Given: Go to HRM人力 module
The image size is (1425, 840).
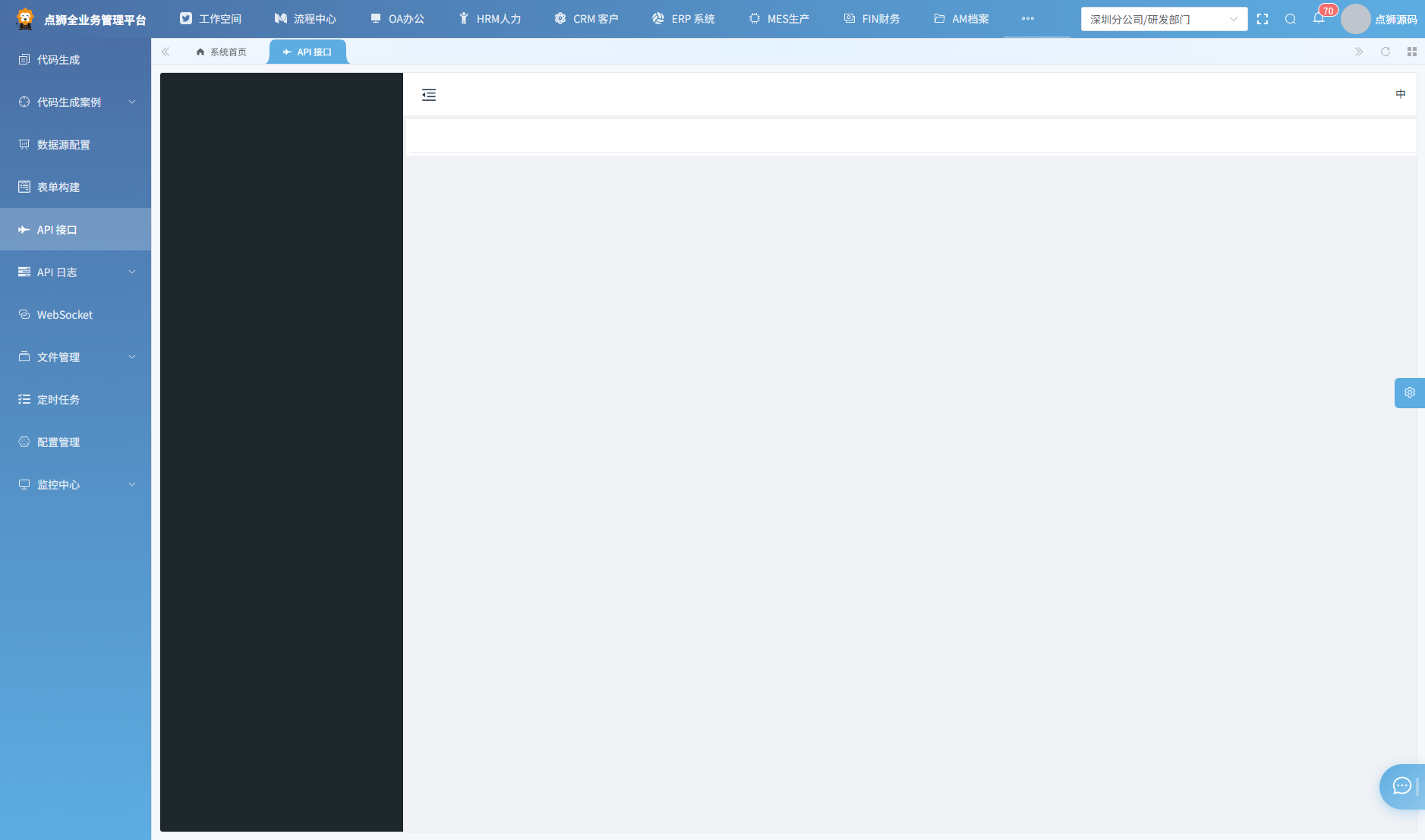Looking at the screenshot, I should [490, 19].
